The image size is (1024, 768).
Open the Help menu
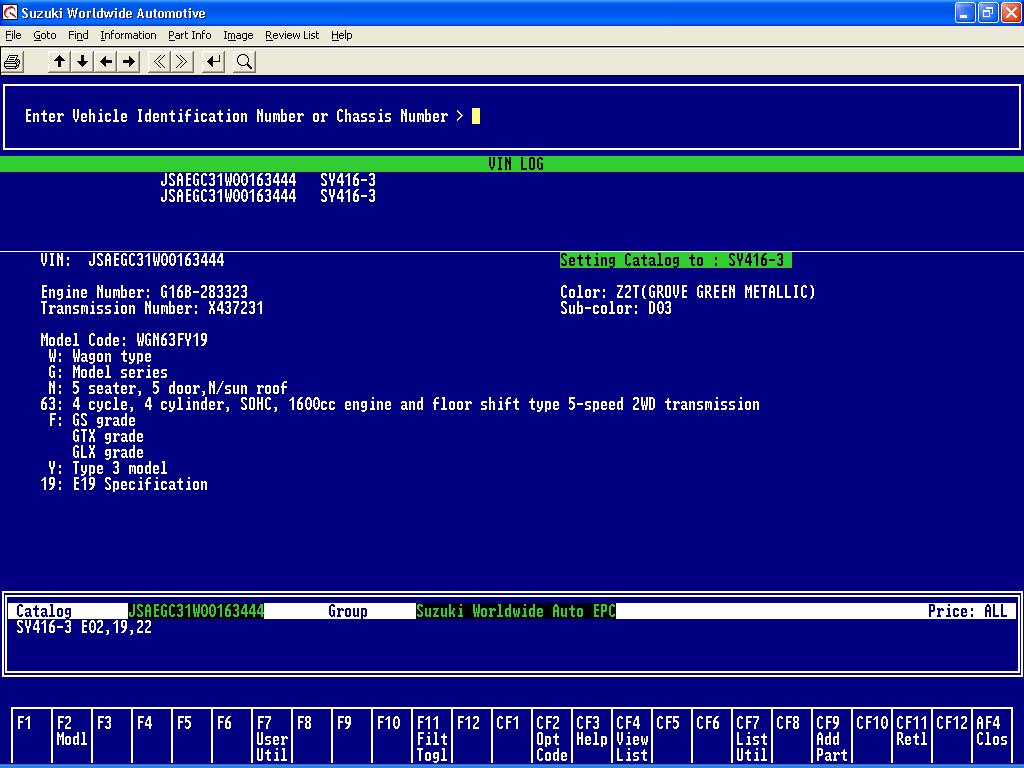point(342,35)
